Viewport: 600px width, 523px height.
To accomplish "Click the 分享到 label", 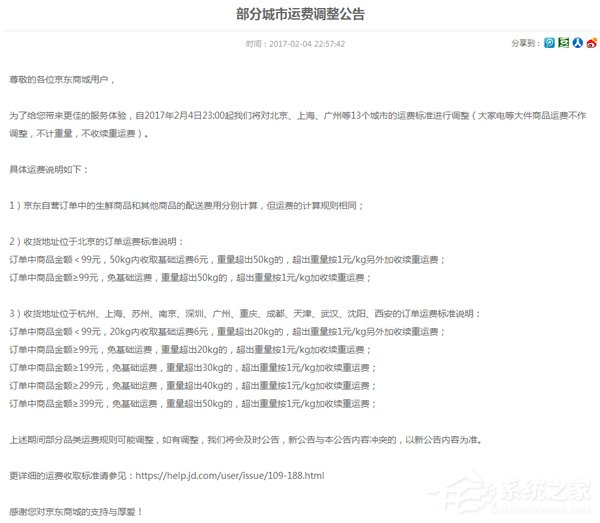I will (x=526, y=43).
